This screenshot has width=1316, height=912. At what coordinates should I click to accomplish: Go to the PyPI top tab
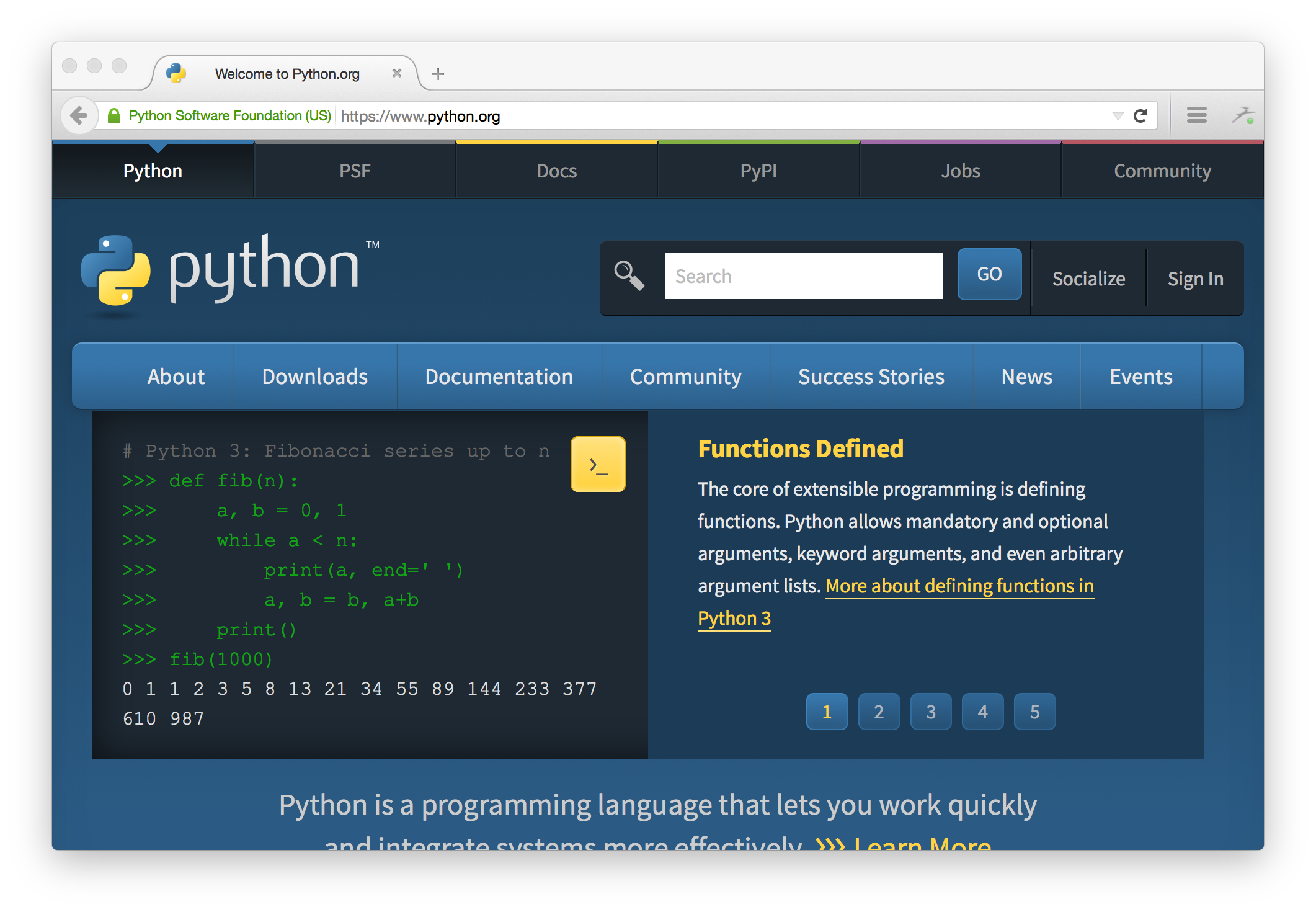click(758, 171)
